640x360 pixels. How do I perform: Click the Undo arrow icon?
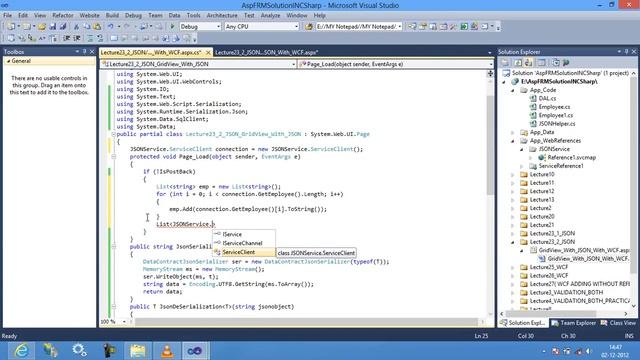pos(110,27)
